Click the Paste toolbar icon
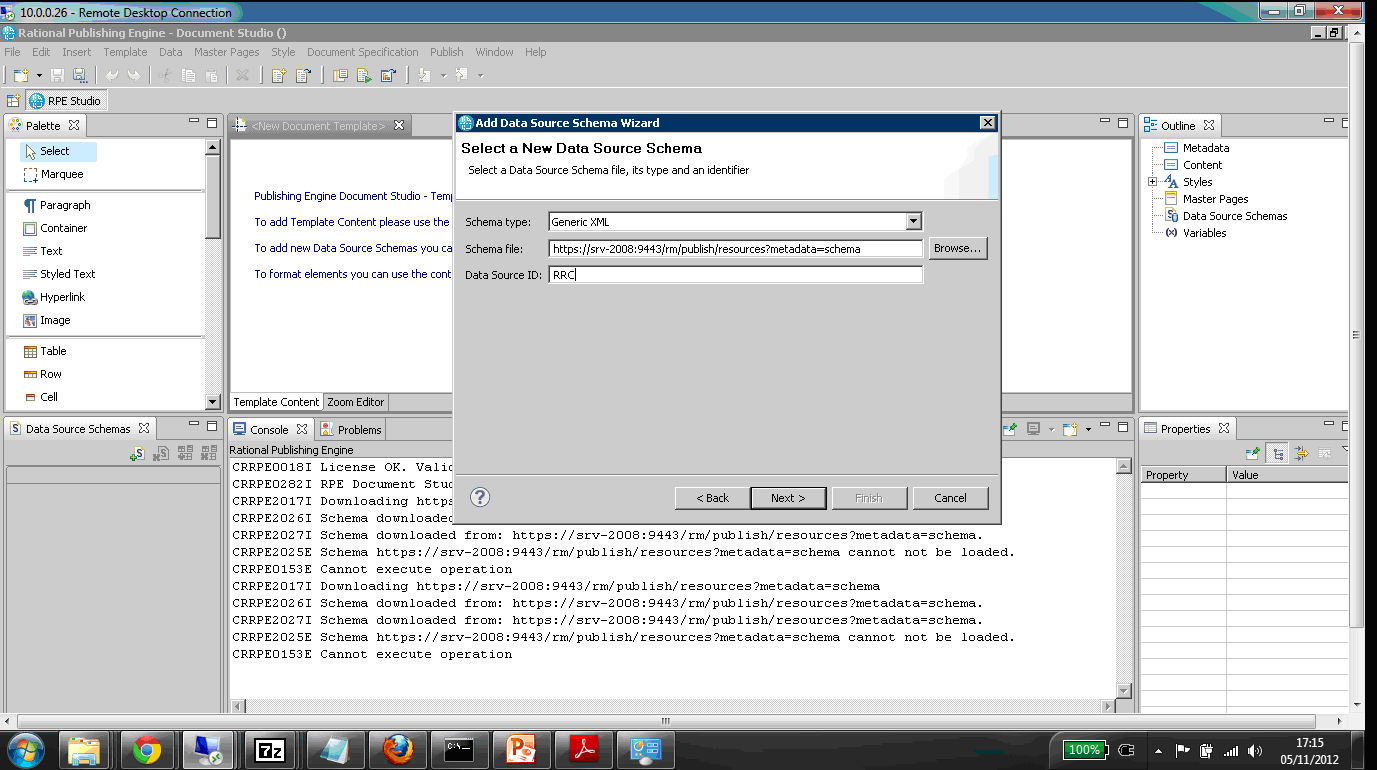The height and width of the screenshot is (770, 1377). pyautogui.click(x=211, y=75)
